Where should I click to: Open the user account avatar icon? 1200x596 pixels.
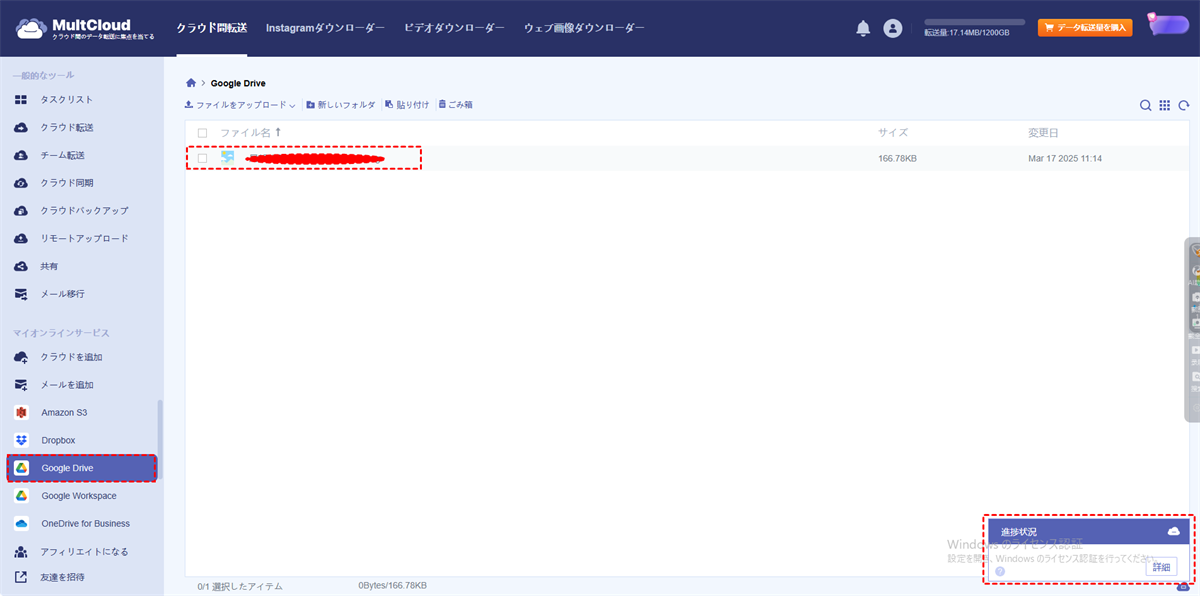pos(893,29)
